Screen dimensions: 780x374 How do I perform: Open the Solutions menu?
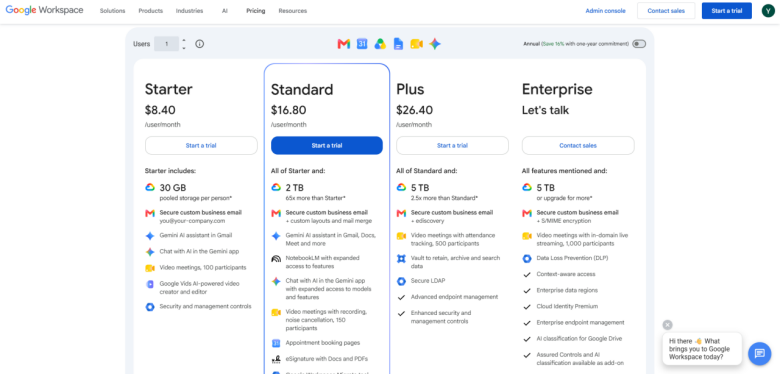112,11
